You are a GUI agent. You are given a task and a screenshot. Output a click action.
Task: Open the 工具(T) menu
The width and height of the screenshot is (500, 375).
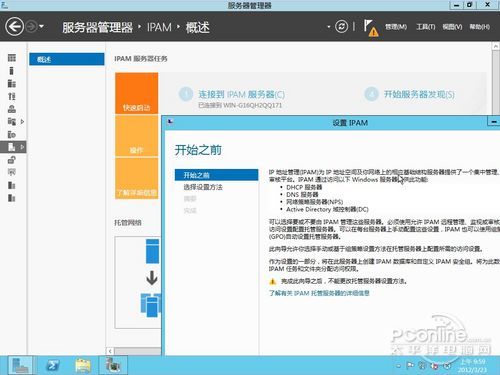pos(426,27)
